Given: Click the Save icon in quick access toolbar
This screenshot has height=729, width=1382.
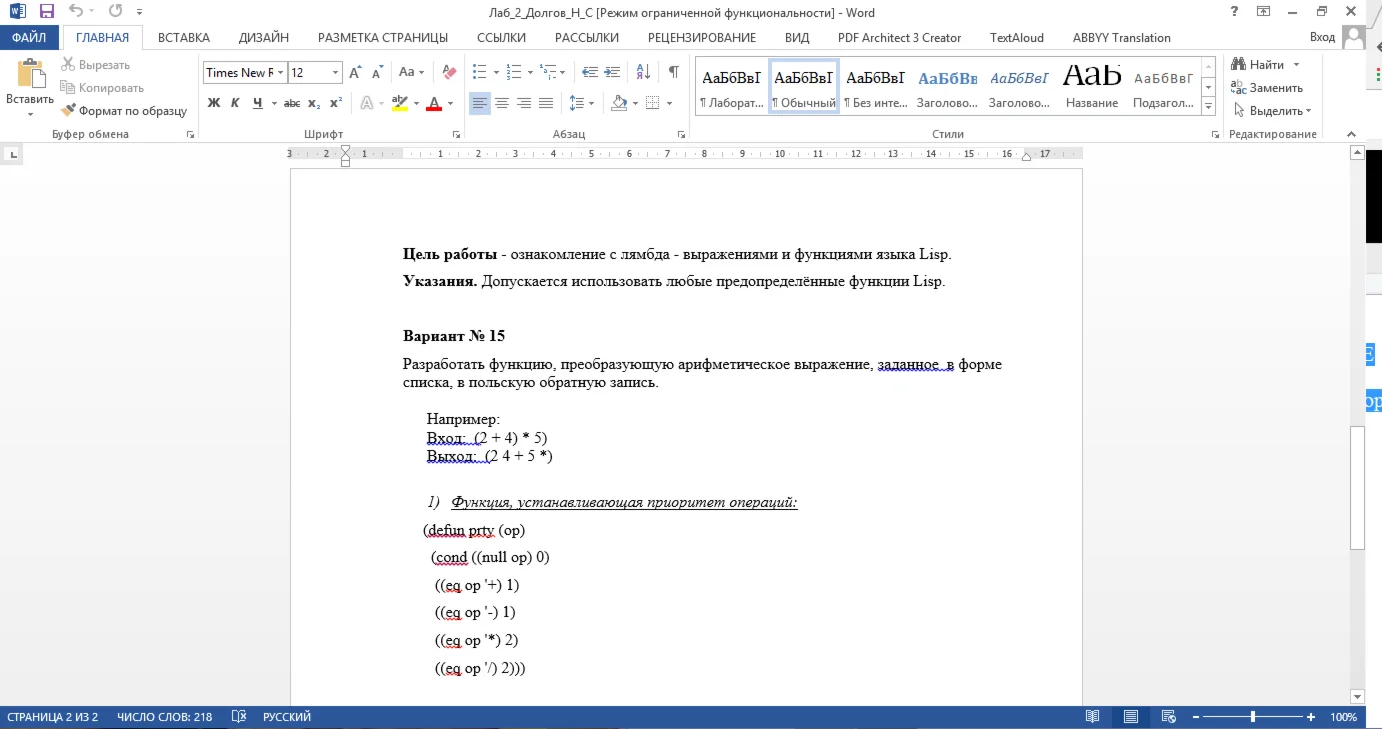Looking at the screenshot, I should coord(47,12).
